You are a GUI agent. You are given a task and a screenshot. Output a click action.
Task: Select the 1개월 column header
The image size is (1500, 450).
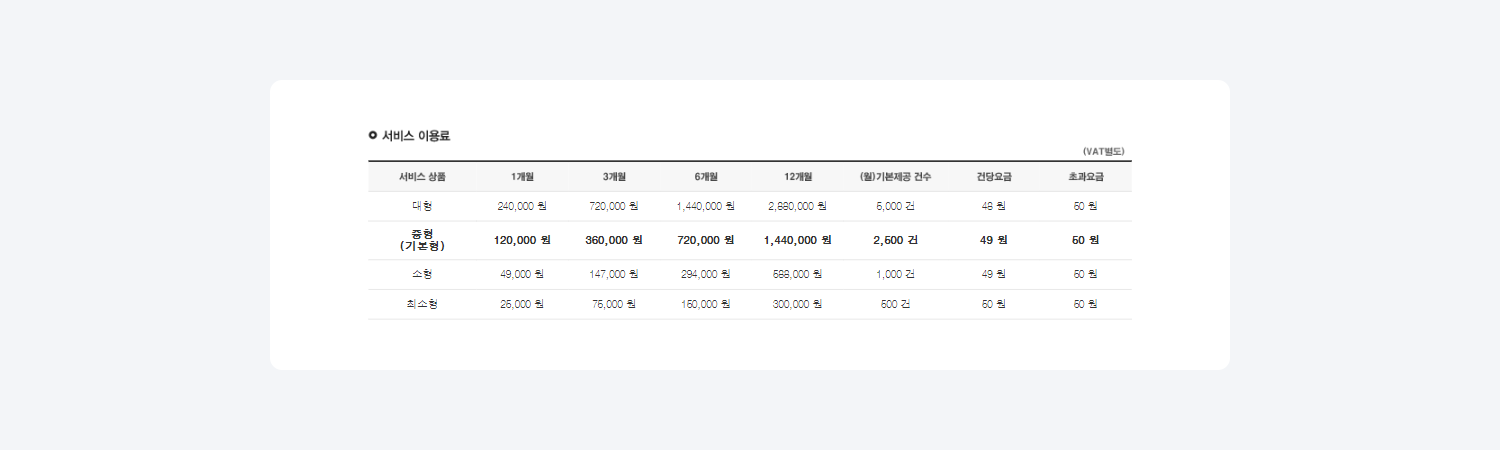[522, 177]
